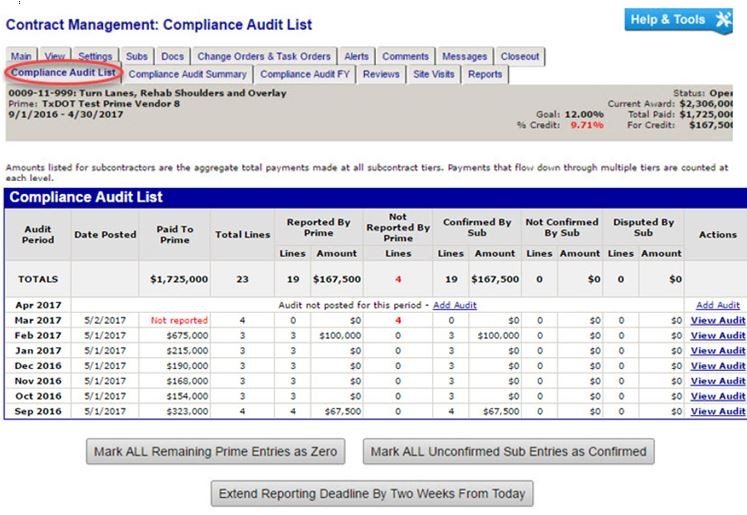Screen dimensions: 747x515
Task: Click Extend Reporting Deadline By Two Weeks button
Action: 371,493
